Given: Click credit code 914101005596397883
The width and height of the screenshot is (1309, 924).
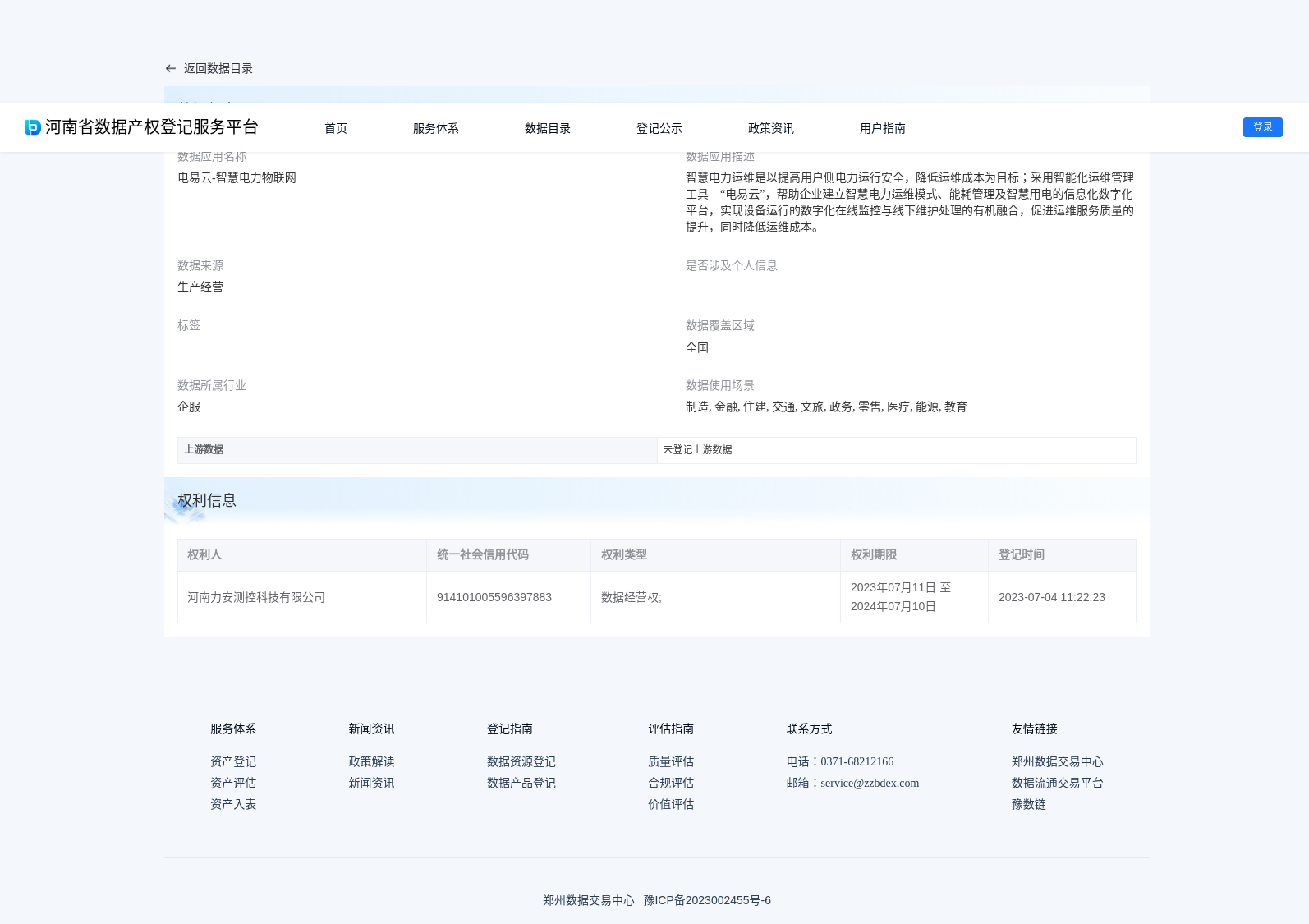Looking at the screenshot, I should point(494,597).
